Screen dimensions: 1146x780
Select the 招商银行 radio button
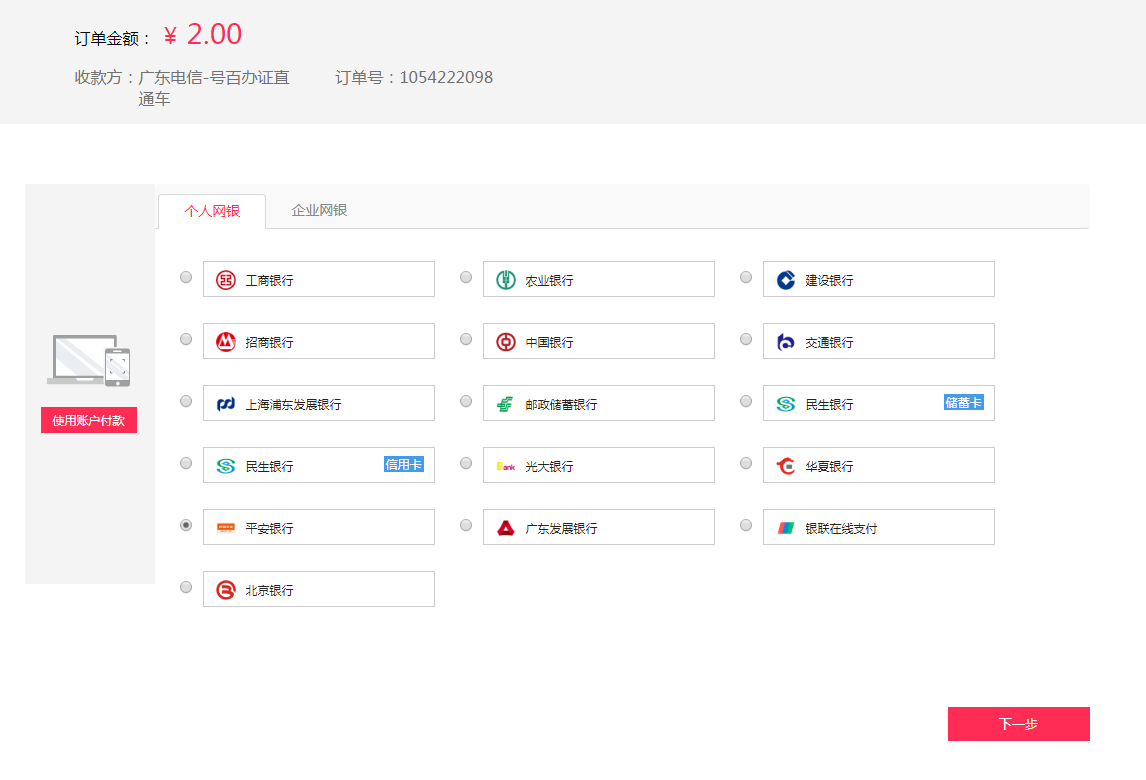point(186,339)
